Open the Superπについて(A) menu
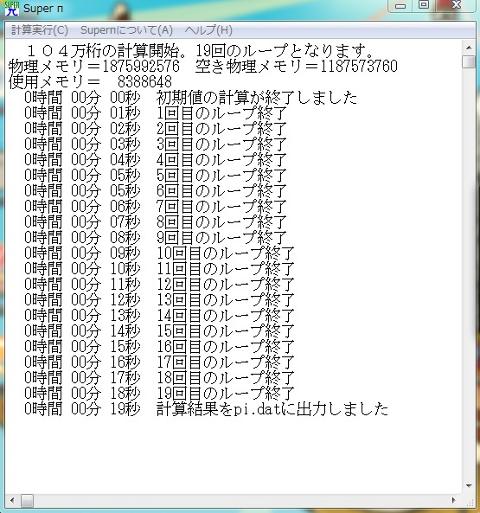Screen dimensions: 480x513 click(126, 30)
